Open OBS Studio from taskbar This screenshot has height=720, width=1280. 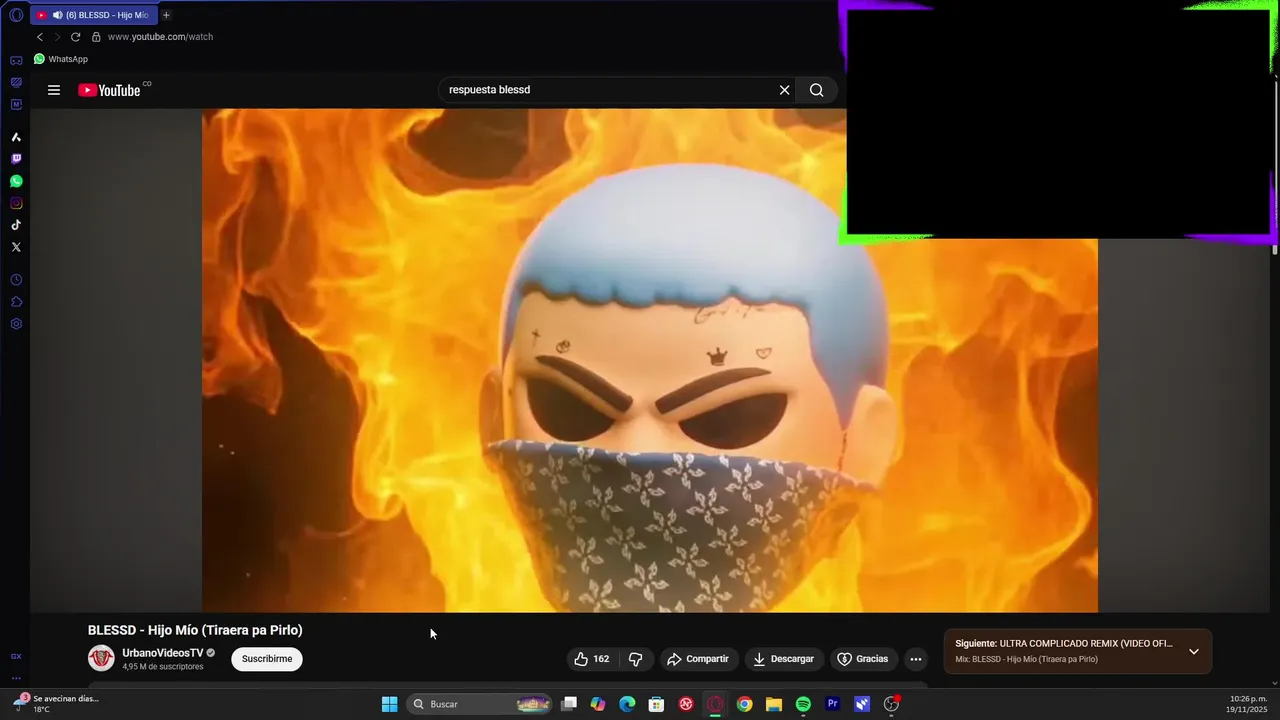tap(891, 704)
